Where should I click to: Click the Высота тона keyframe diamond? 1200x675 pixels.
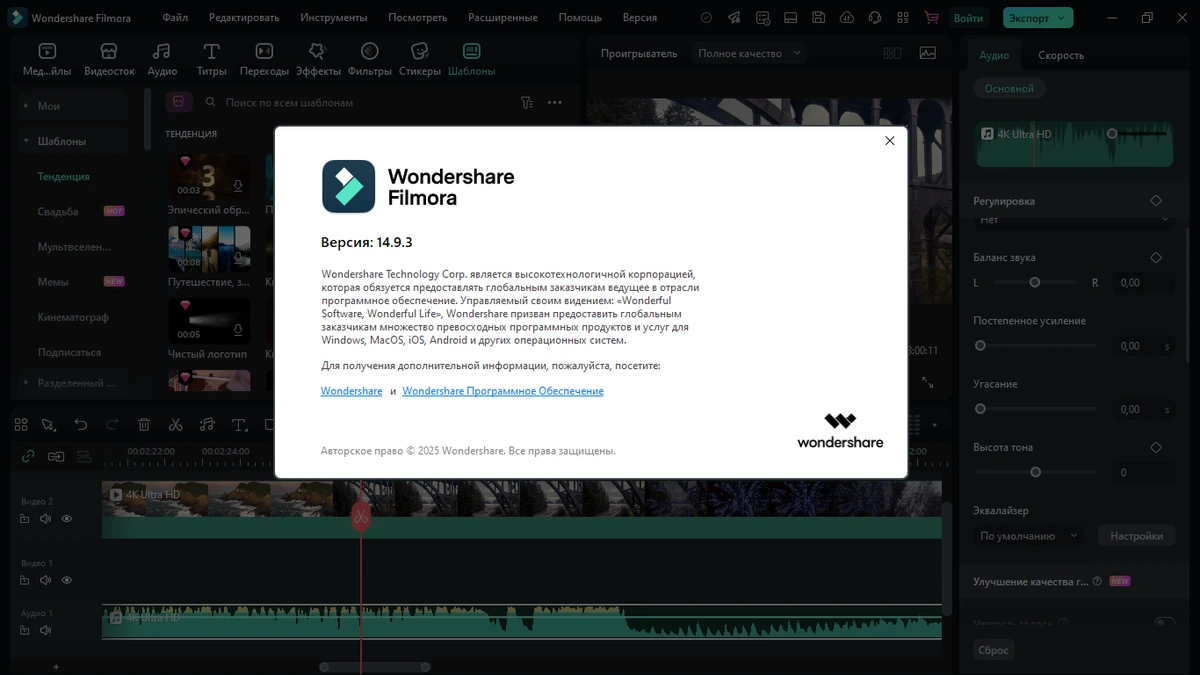click(x=1156, y=447)
